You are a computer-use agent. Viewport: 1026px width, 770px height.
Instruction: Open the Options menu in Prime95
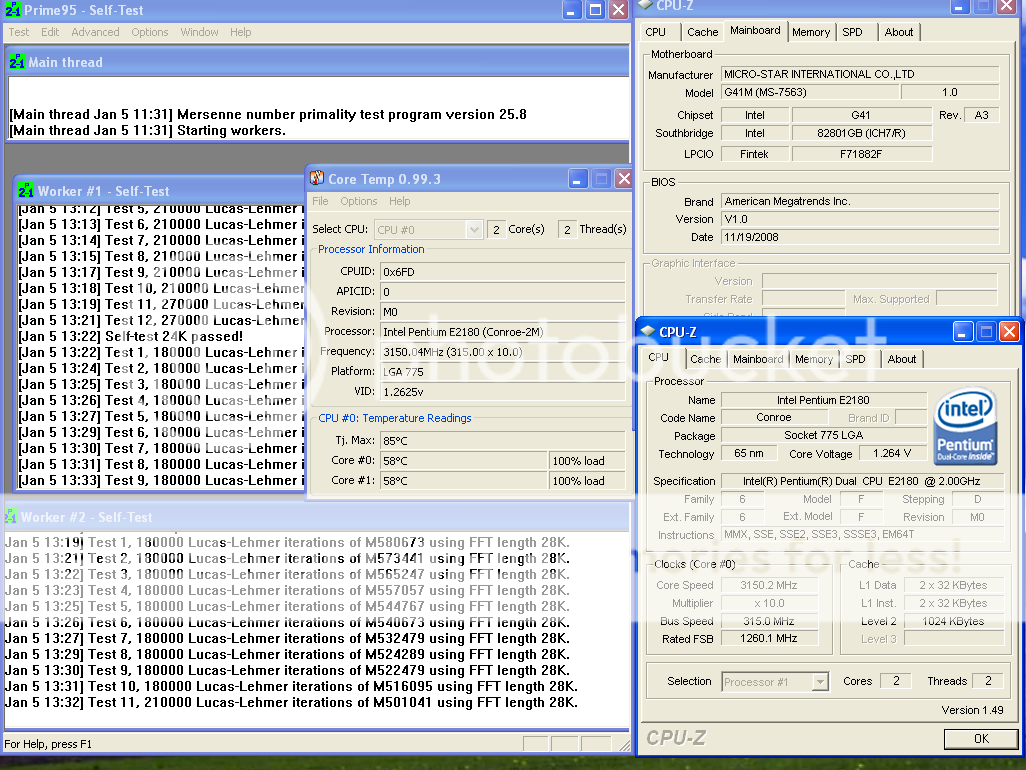149,32
